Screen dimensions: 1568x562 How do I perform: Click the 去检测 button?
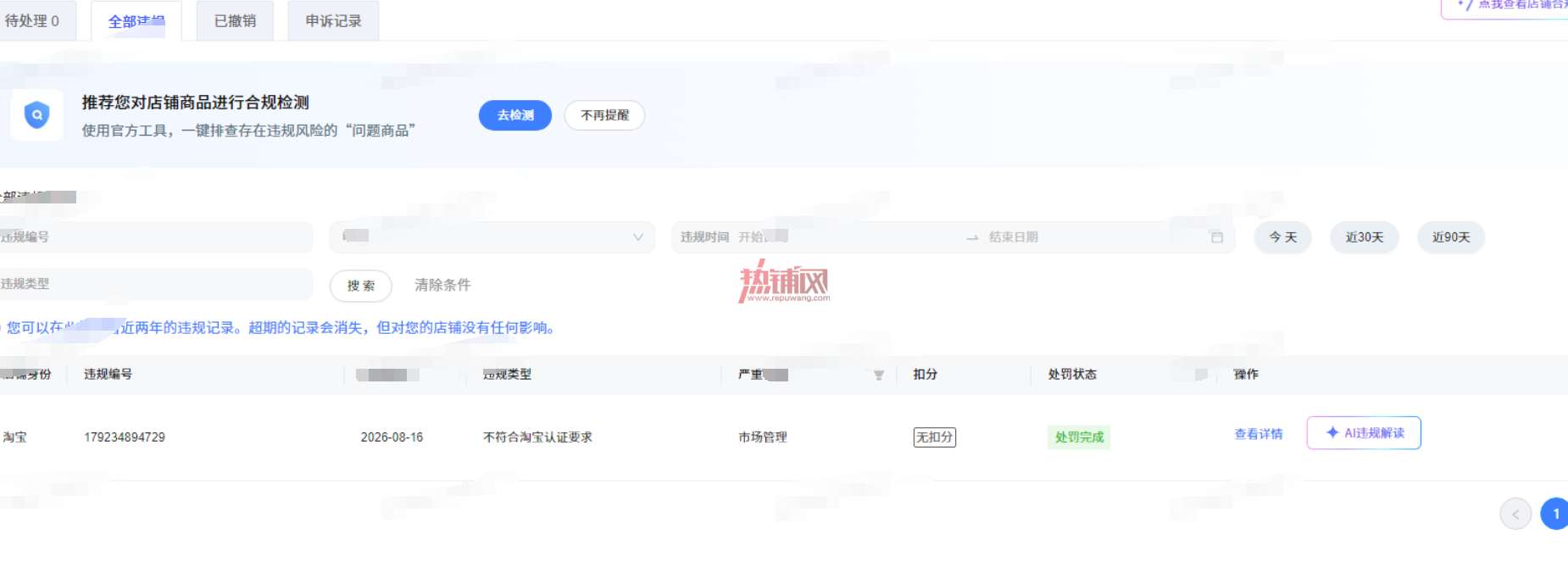coord(515,115)
